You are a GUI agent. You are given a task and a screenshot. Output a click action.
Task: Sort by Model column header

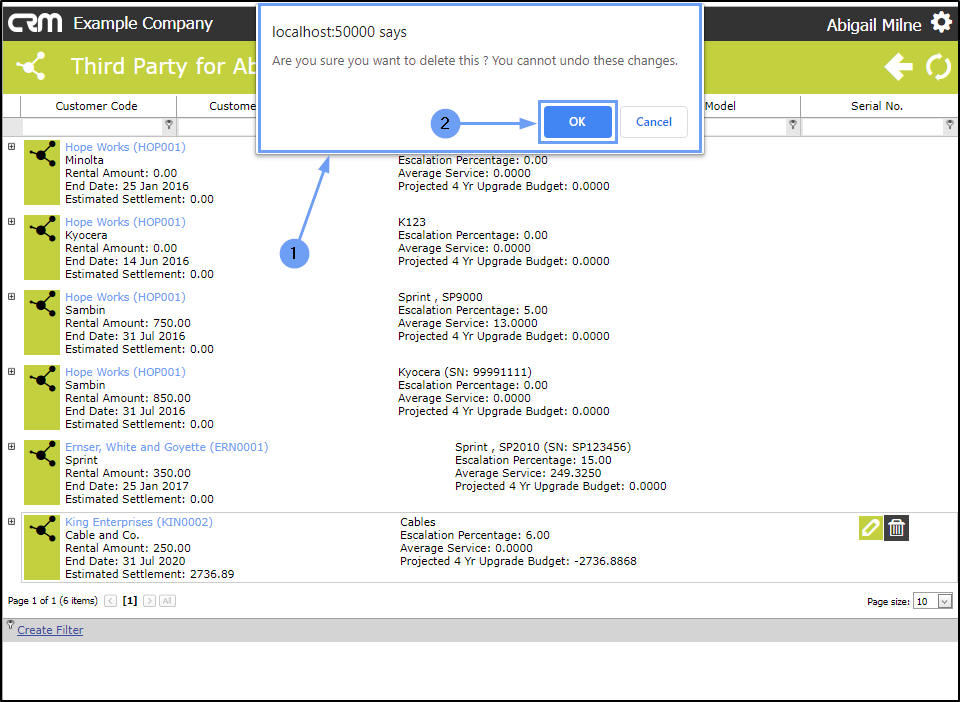(x=720, y=106)
